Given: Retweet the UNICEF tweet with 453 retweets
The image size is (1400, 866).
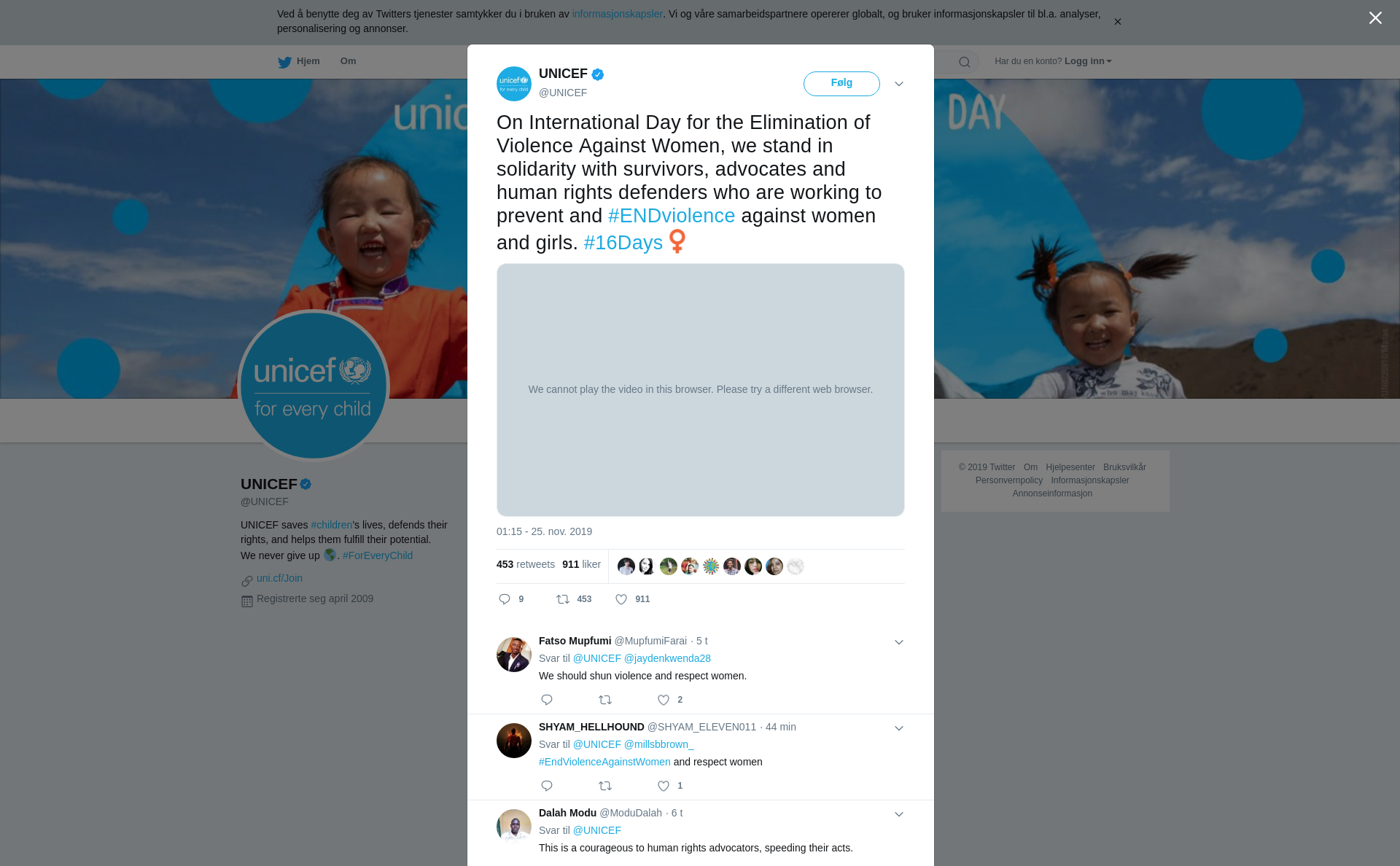Looking at the screenshot, I should 563,599.
